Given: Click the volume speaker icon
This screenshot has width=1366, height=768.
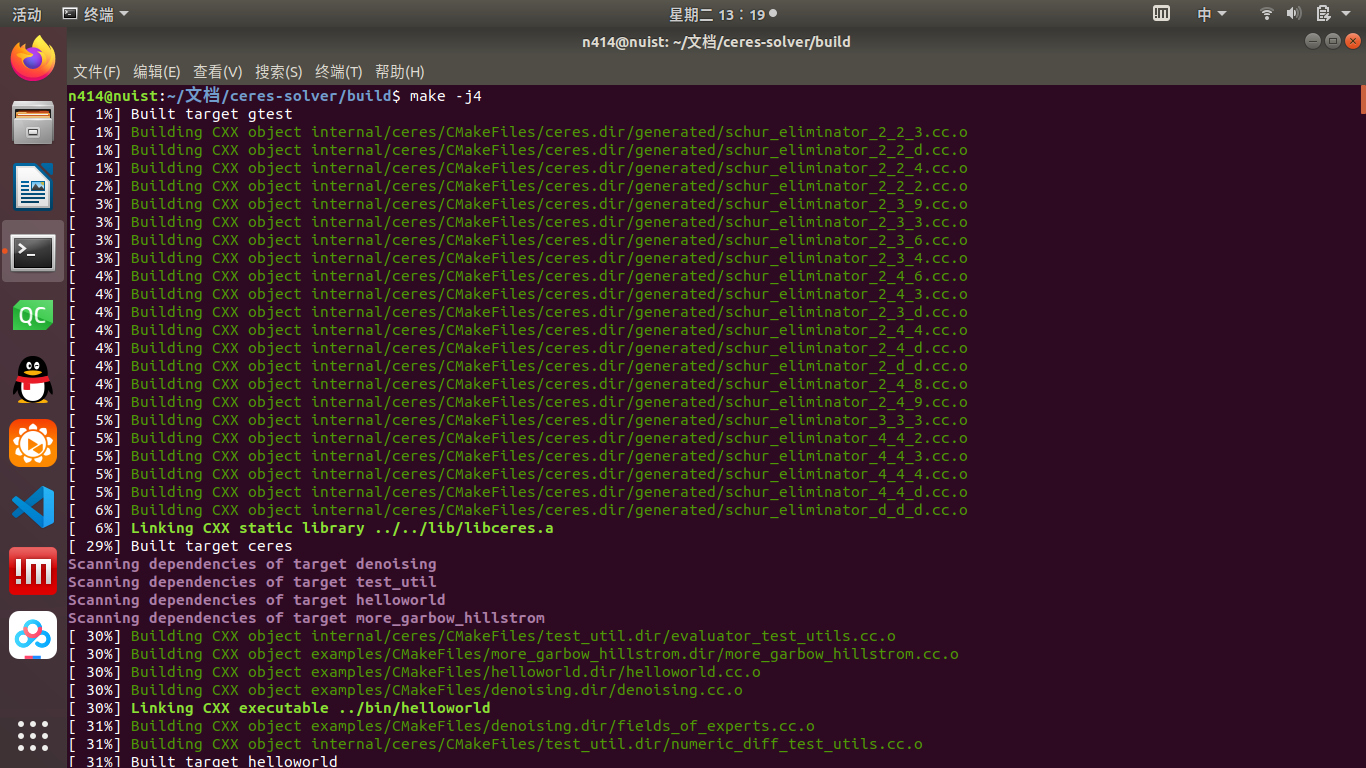Looking at the screenshot, I should click(1293, 14).
